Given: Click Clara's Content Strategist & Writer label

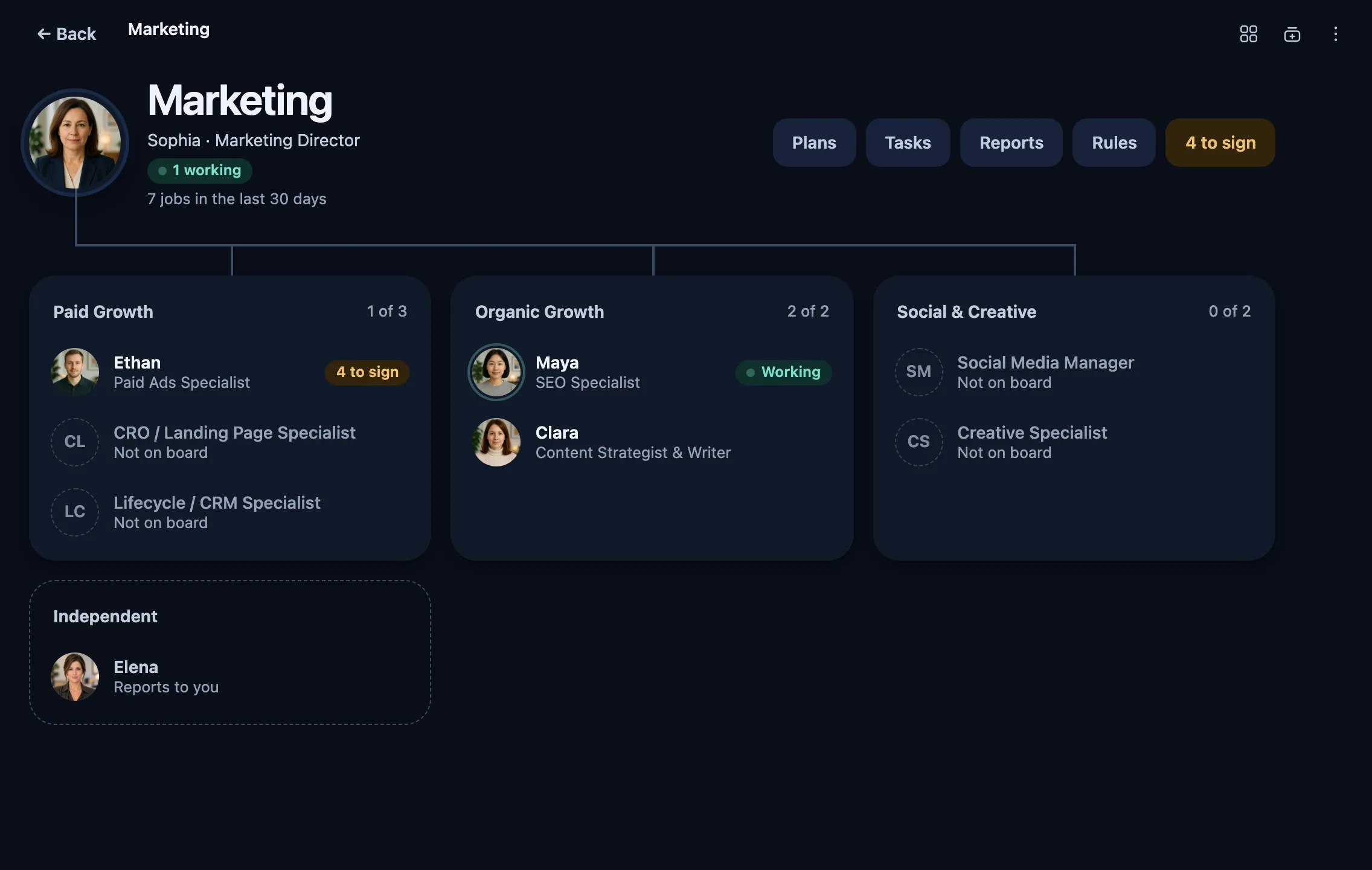Looking at the screenshot, I should (633, 453).
